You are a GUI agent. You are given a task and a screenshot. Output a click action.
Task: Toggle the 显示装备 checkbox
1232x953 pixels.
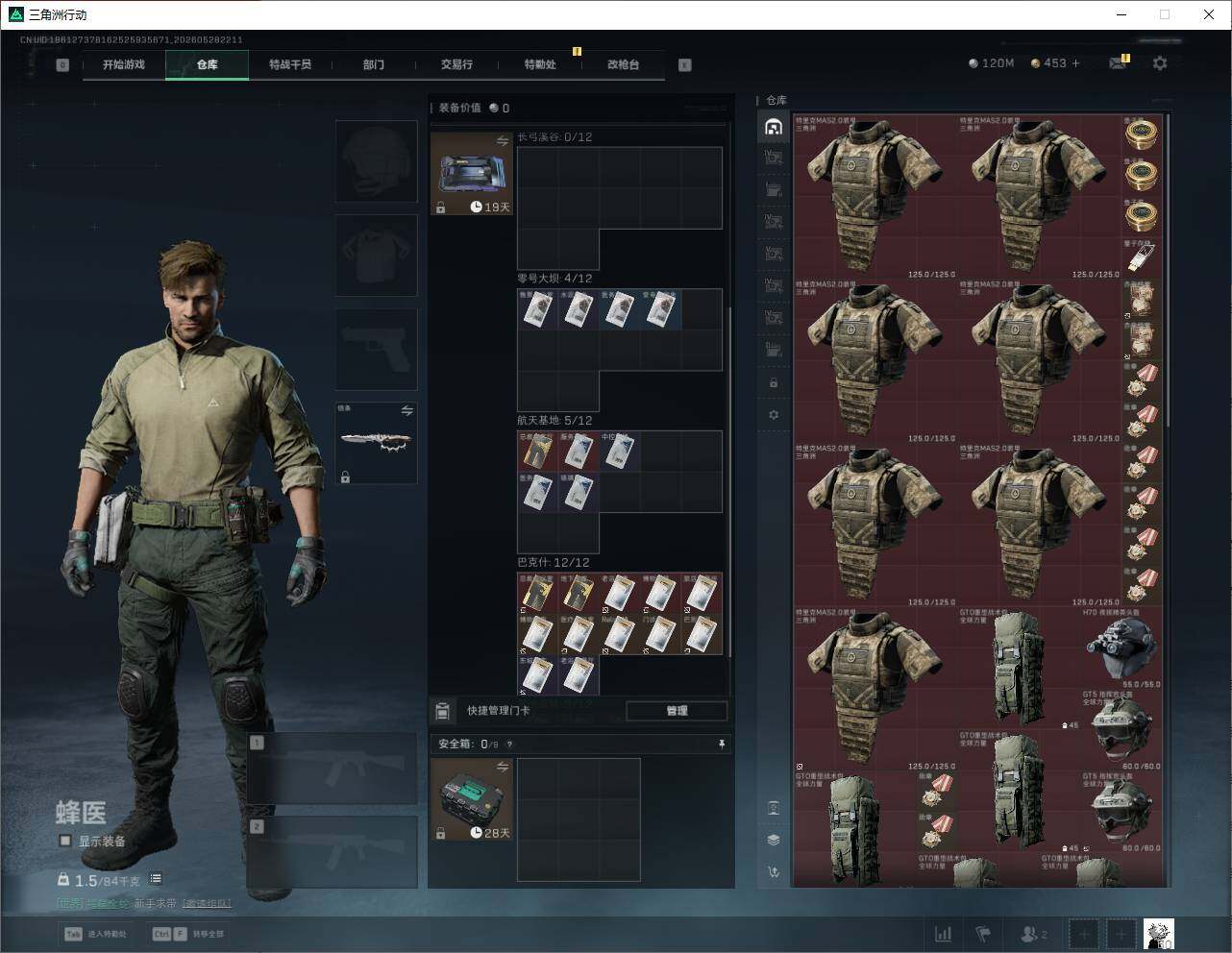[x=65, y=841]
